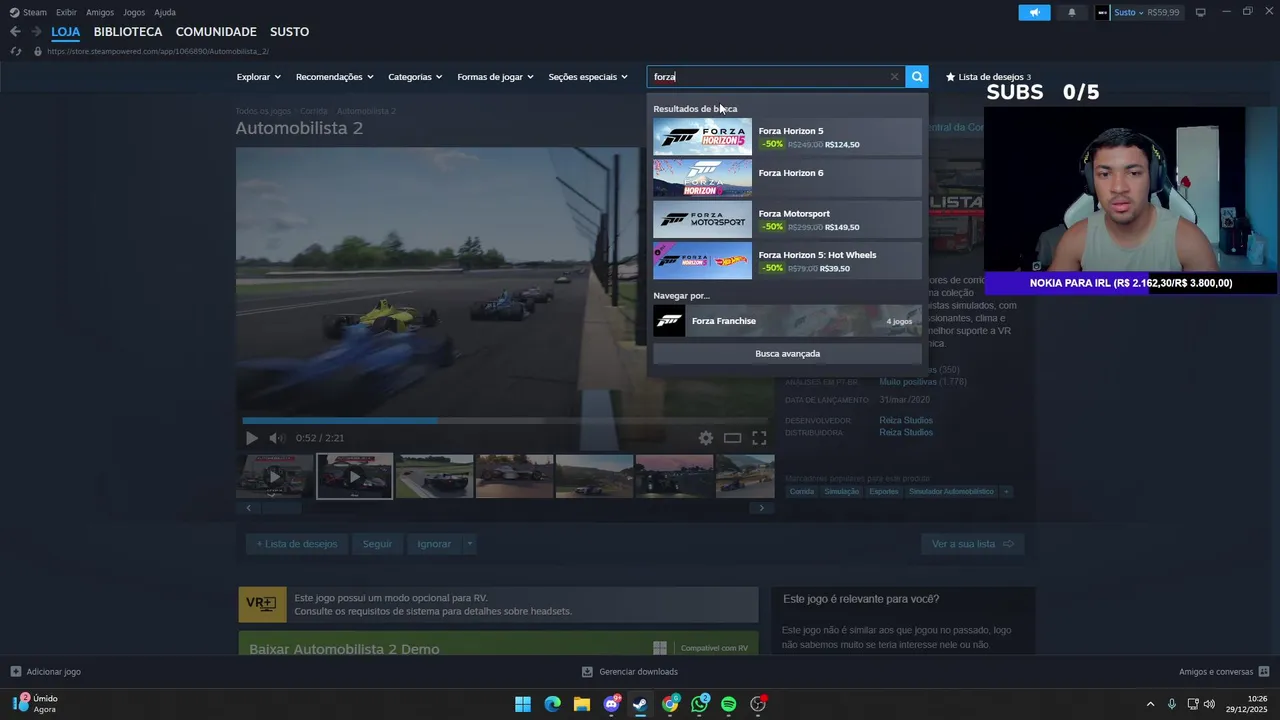1280x720 pixels.
Task: Click the + Lista de desejos button
Action: coord(297,544)
